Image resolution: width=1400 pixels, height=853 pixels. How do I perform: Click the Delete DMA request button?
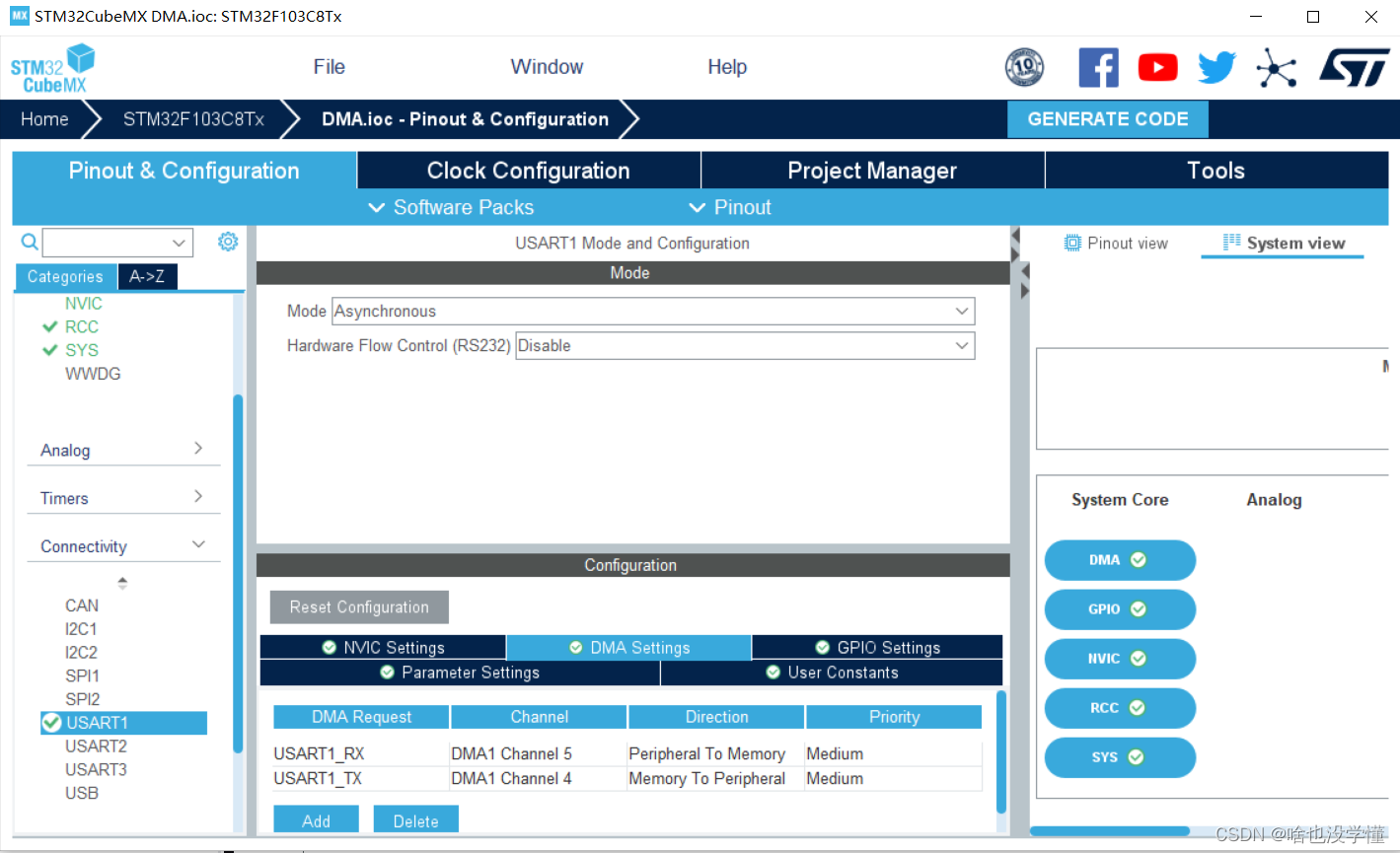tap(415, 820)
